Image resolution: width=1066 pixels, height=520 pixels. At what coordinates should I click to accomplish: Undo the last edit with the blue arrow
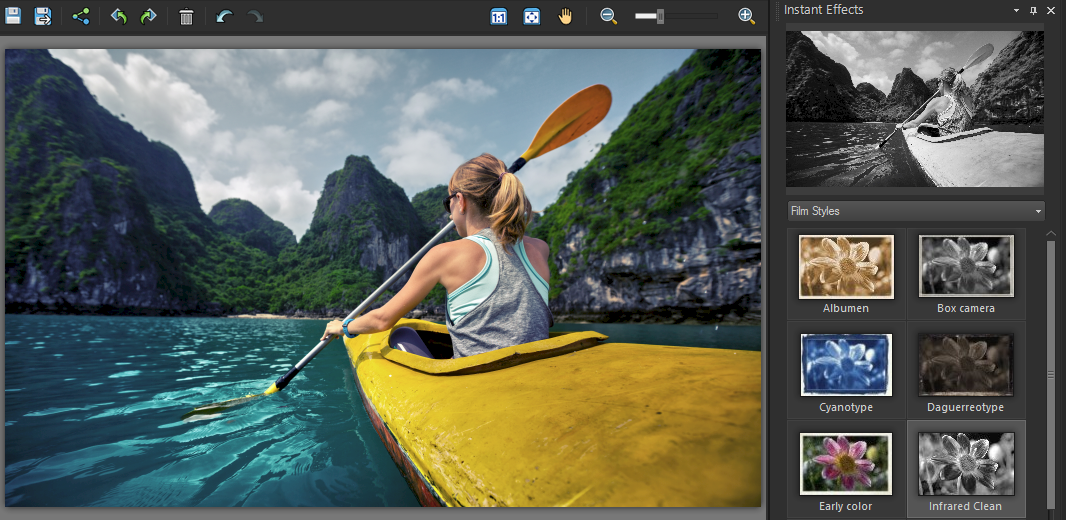click(x=225, y=16)
